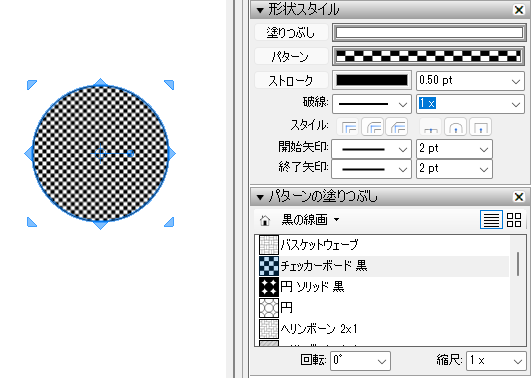Open the white fill color swatch
The image size is (531, 378).
point(429,33)
